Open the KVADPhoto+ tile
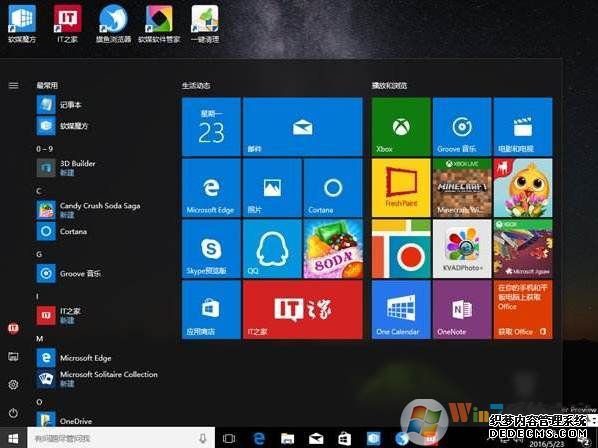Viewport: 598px width, 448px height. pos(462,249)
